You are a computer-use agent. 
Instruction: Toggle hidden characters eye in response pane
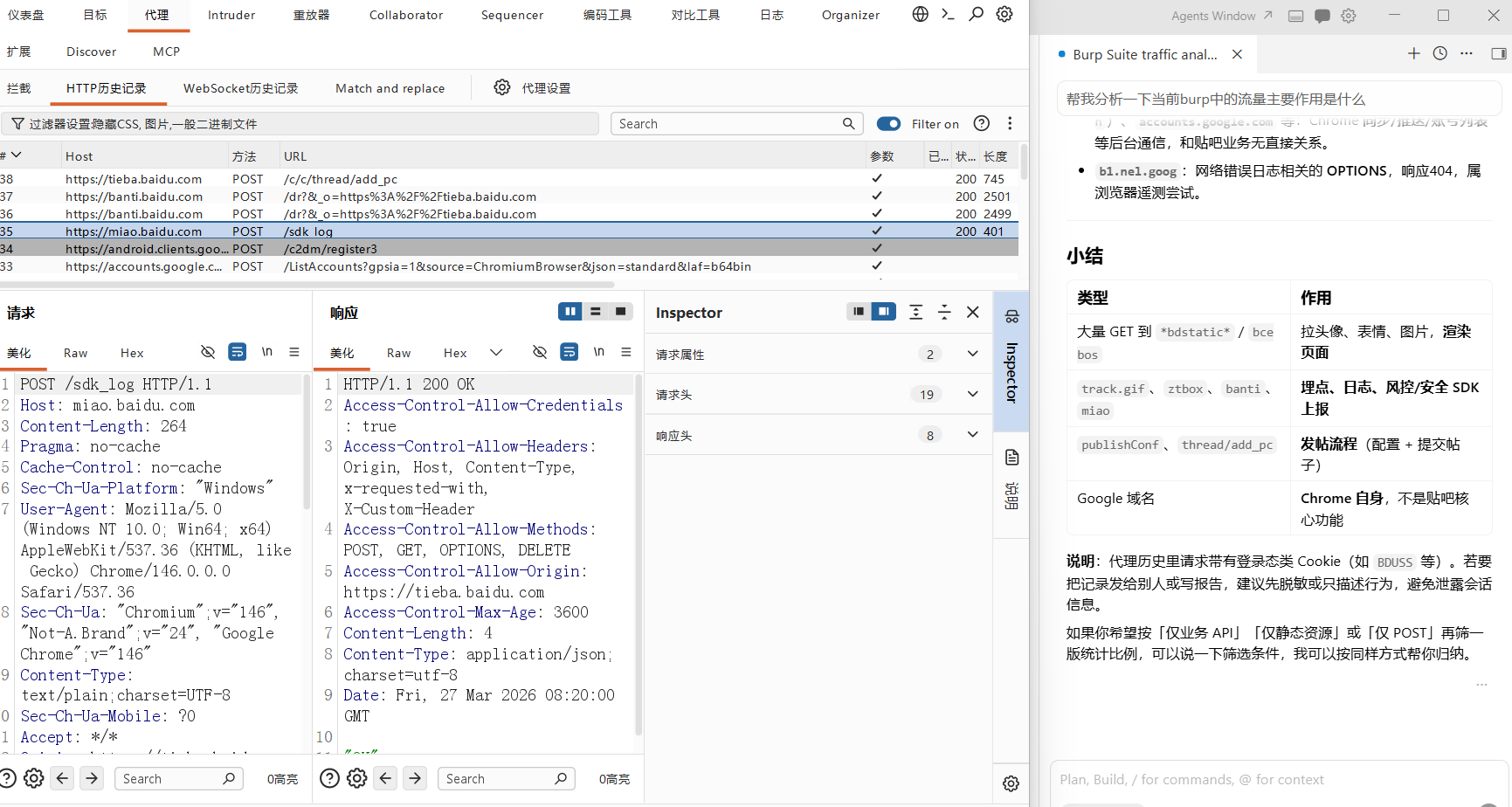click(x=540, y=352)
